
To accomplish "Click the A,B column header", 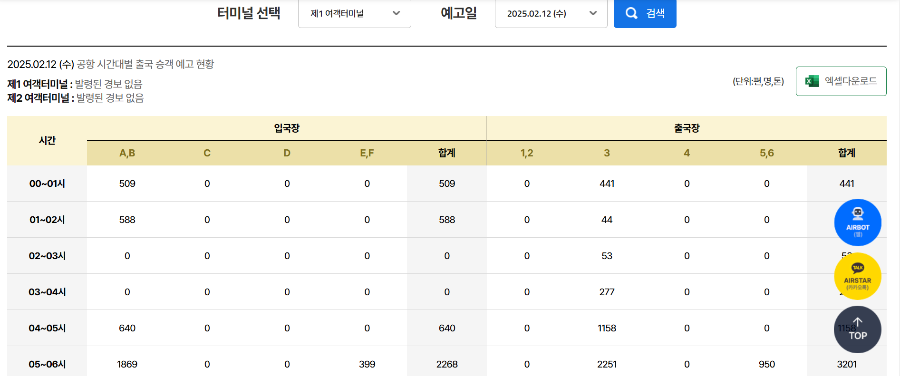I will coord(127,153).
